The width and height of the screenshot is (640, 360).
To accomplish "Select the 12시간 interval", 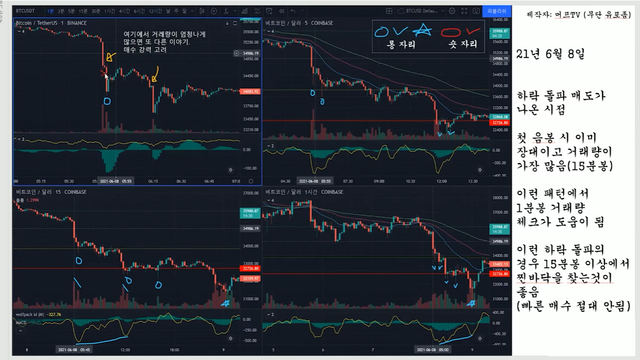I will coord(155,11).
